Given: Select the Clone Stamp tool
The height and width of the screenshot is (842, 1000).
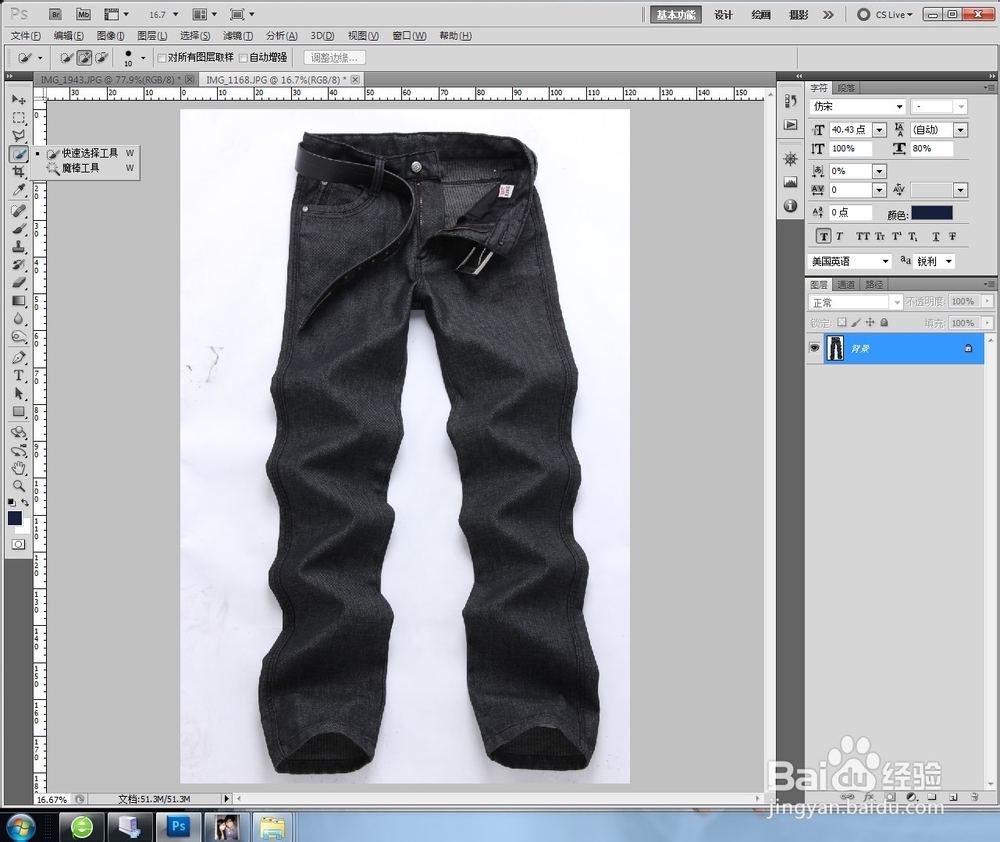Looking at the screenshot, I should [x=18, y=246].
